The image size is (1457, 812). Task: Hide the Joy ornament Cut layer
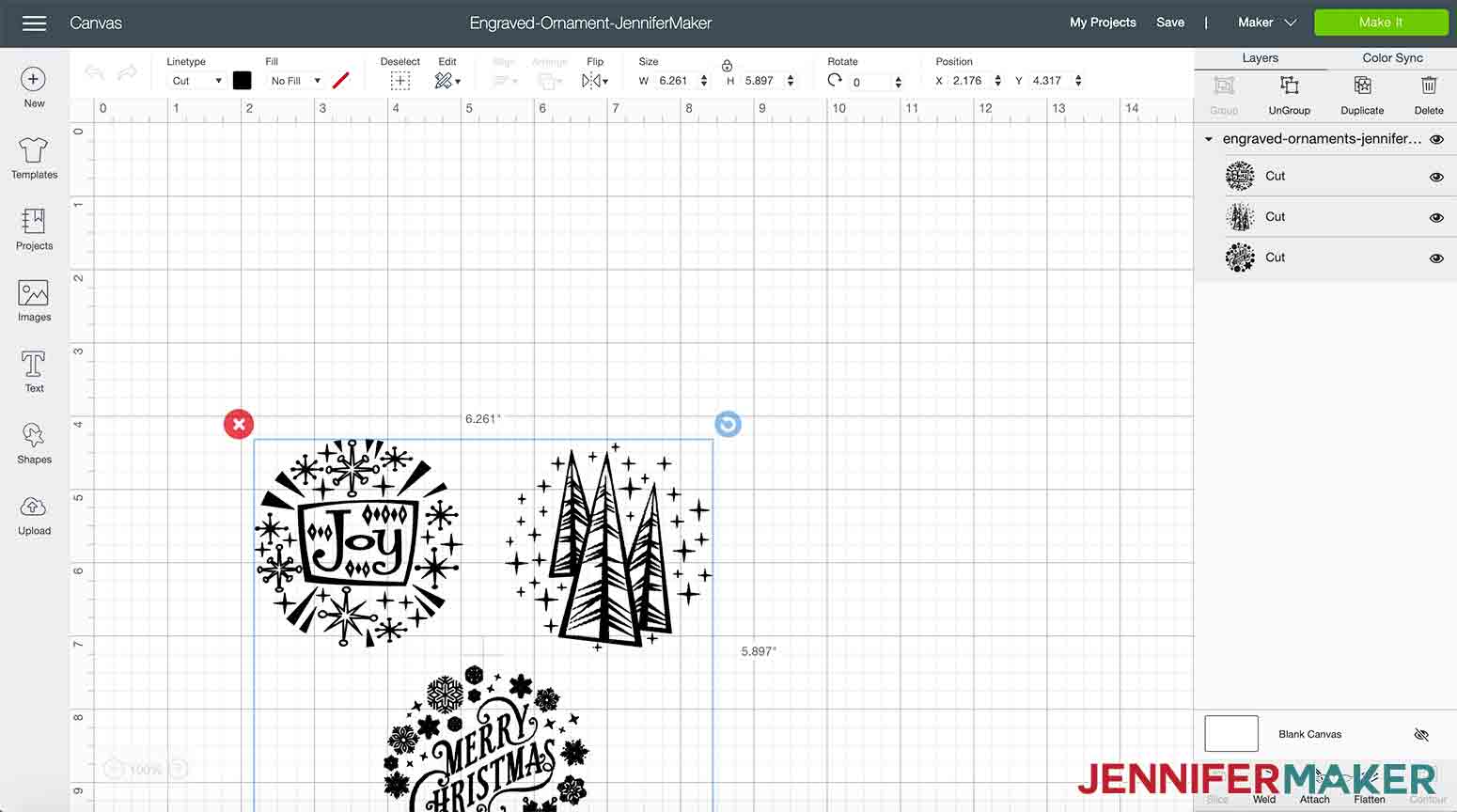pos(1436,177)
